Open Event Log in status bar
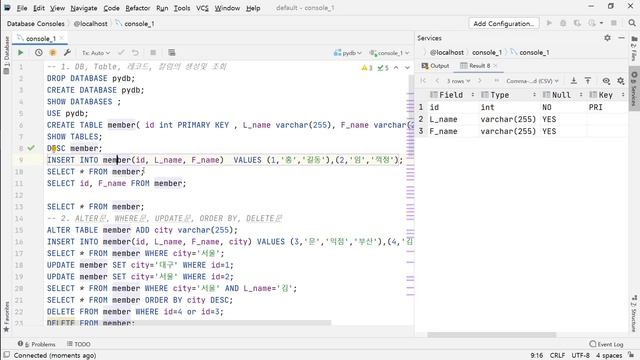The image size is (640, 360). 607,344
